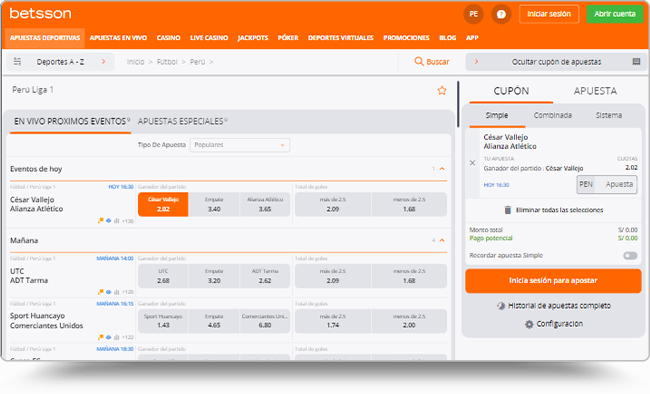Collapse the Mañana events section

coord(442,240)
